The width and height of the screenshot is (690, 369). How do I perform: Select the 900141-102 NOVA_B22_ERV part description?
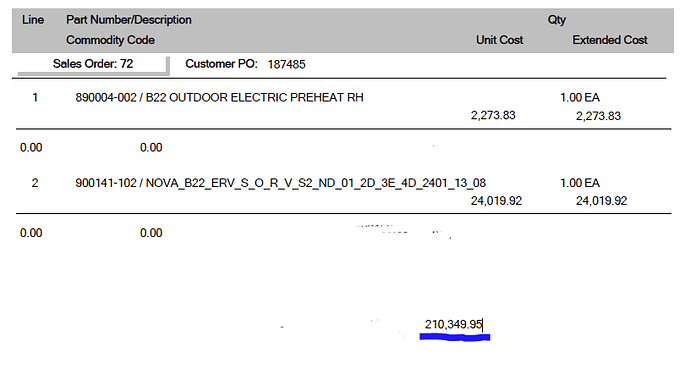(x=281, y=183)
